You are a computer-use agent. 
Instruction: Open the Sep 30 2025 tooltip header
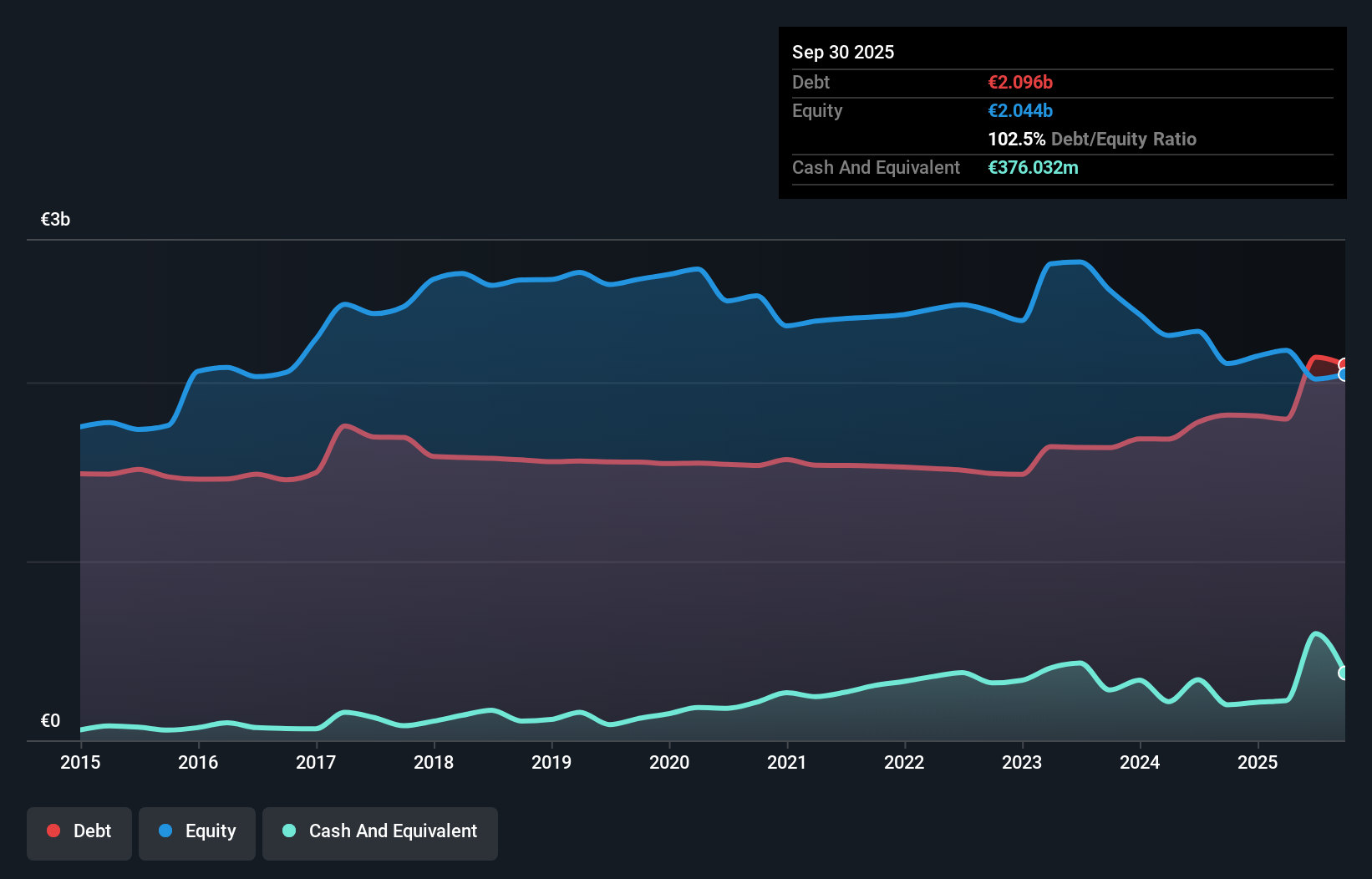(x=843, y=52)
